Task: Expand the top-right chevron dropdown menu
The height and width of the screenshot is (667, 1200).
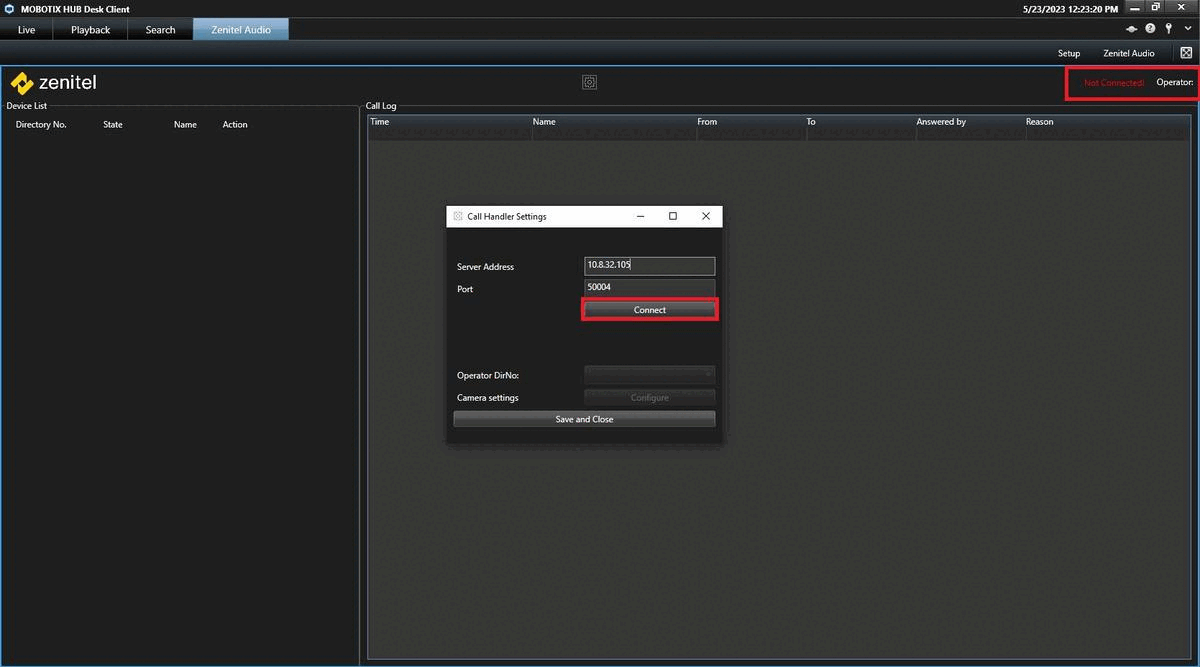Action: click(1186, 29)
